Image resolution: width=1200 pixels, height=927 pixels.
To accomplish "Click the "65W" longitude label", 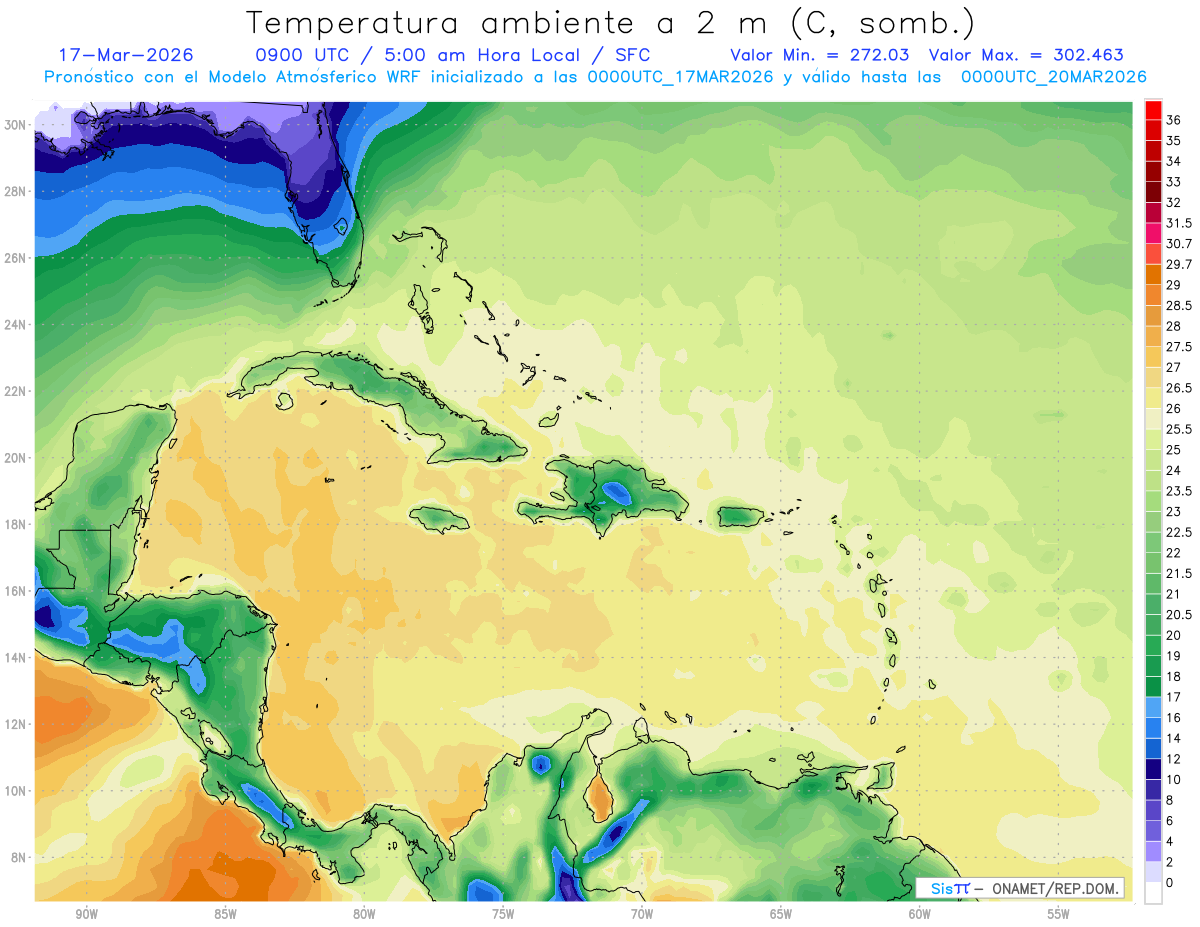I will pos(781,914).
